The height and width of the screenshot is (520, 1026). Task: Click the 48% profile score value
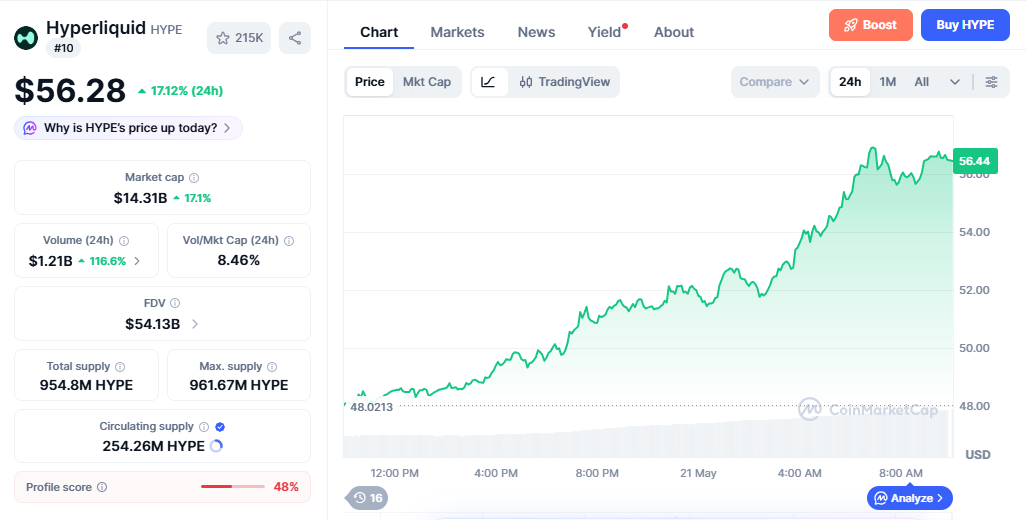tap(286, 487)
